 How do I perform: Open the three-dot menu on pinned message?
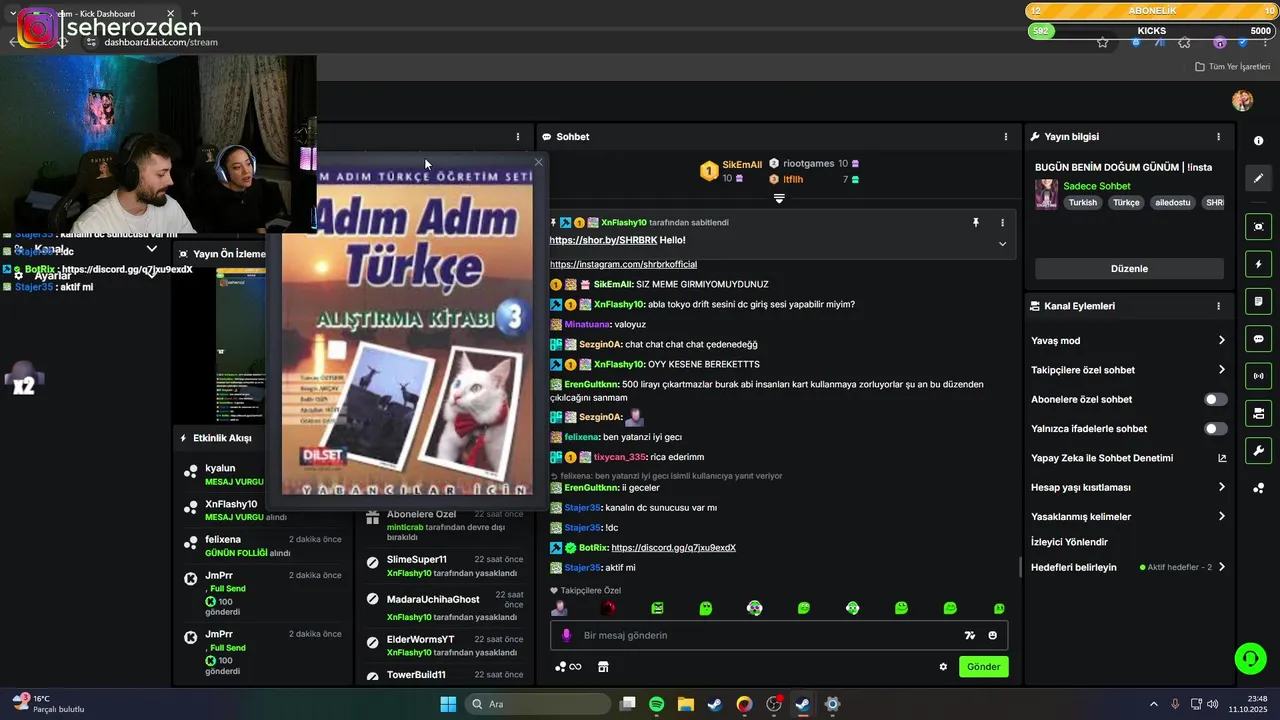coord(1003,223)
